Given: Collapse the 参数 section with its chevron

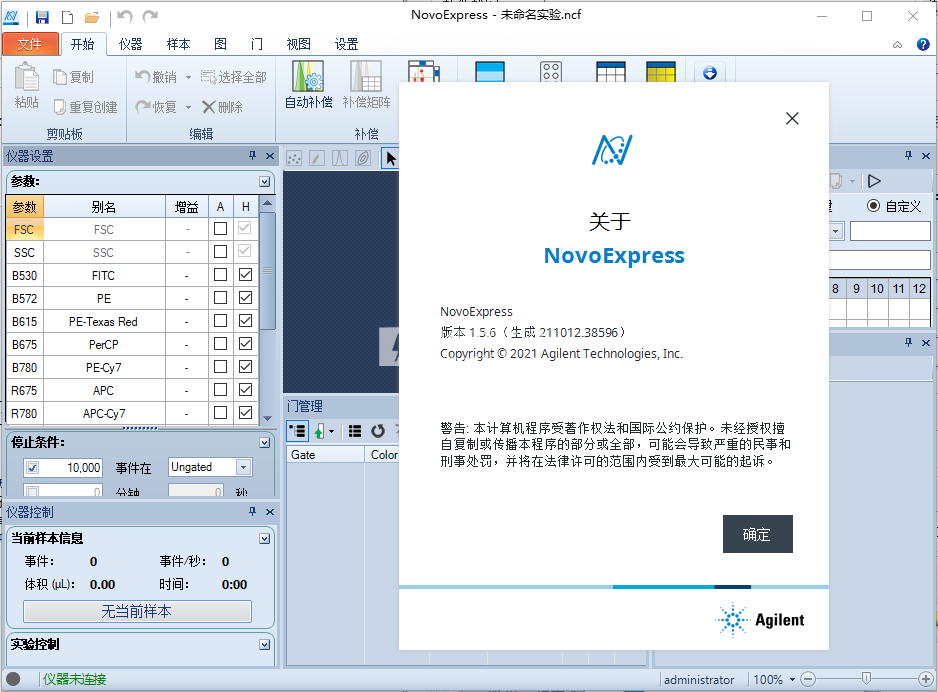Looking at the screenshot, I should point(264,182).
